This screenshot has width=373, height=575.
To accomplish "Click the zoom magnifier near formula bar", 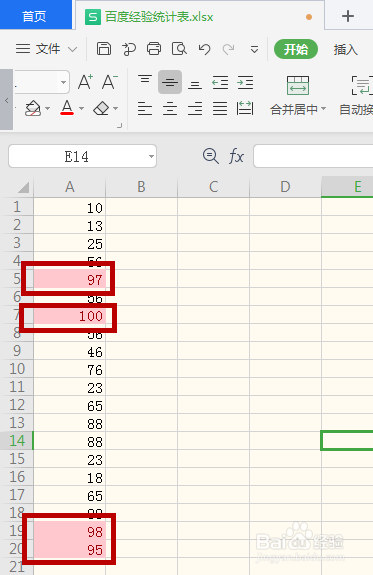I will click(211, 156).
